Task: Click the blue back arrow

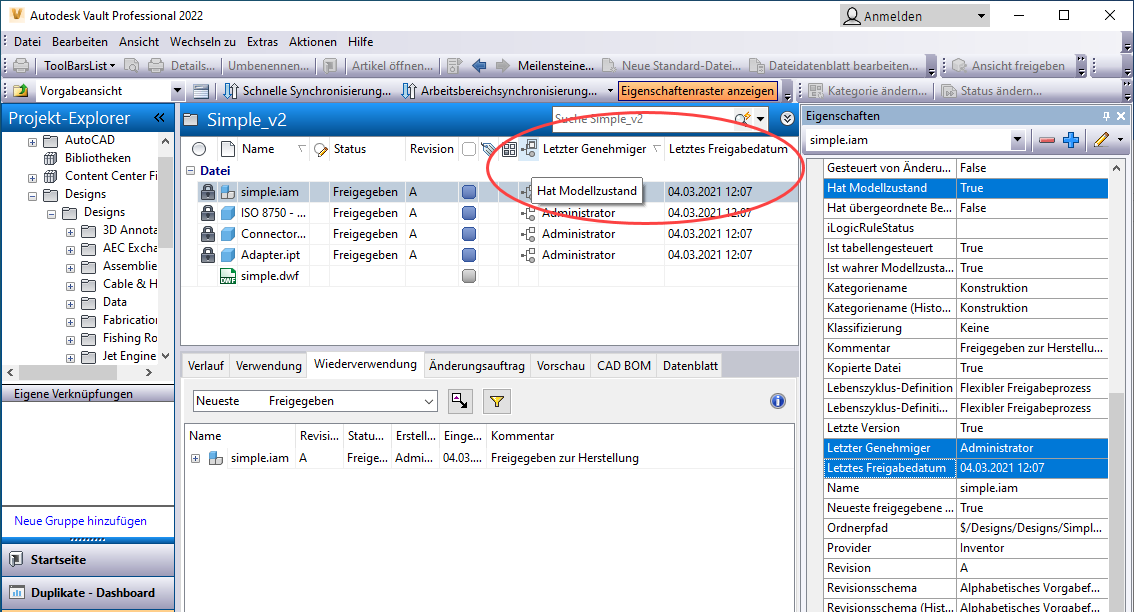Action: (x=479, y=66)
